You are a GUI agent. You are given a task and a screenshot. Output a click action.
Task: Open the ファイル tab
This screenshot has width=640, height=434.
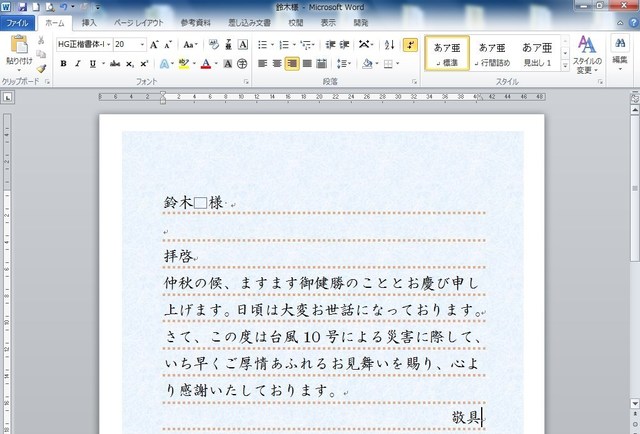pos(19,21)
